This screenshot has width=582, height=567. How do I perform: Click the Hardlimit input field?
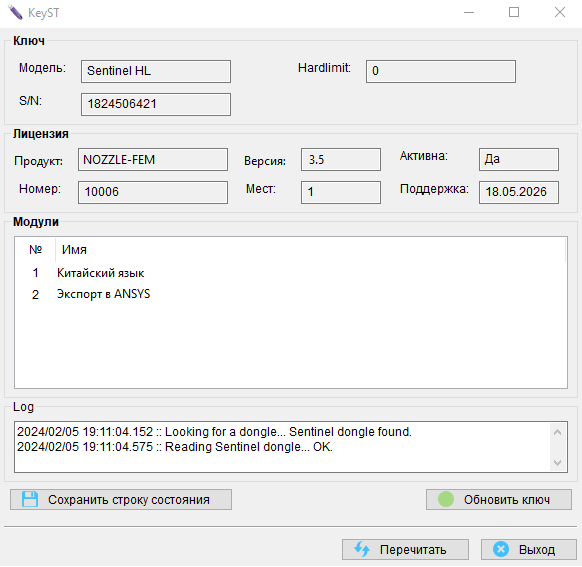click(x=441, y=71)
